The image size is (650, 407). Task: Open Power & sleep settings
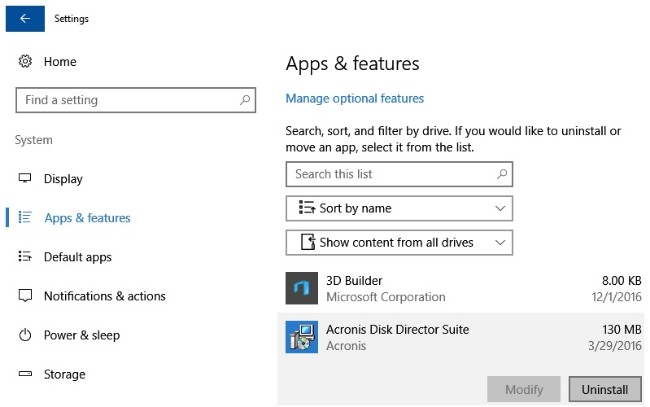pos(82,335)
